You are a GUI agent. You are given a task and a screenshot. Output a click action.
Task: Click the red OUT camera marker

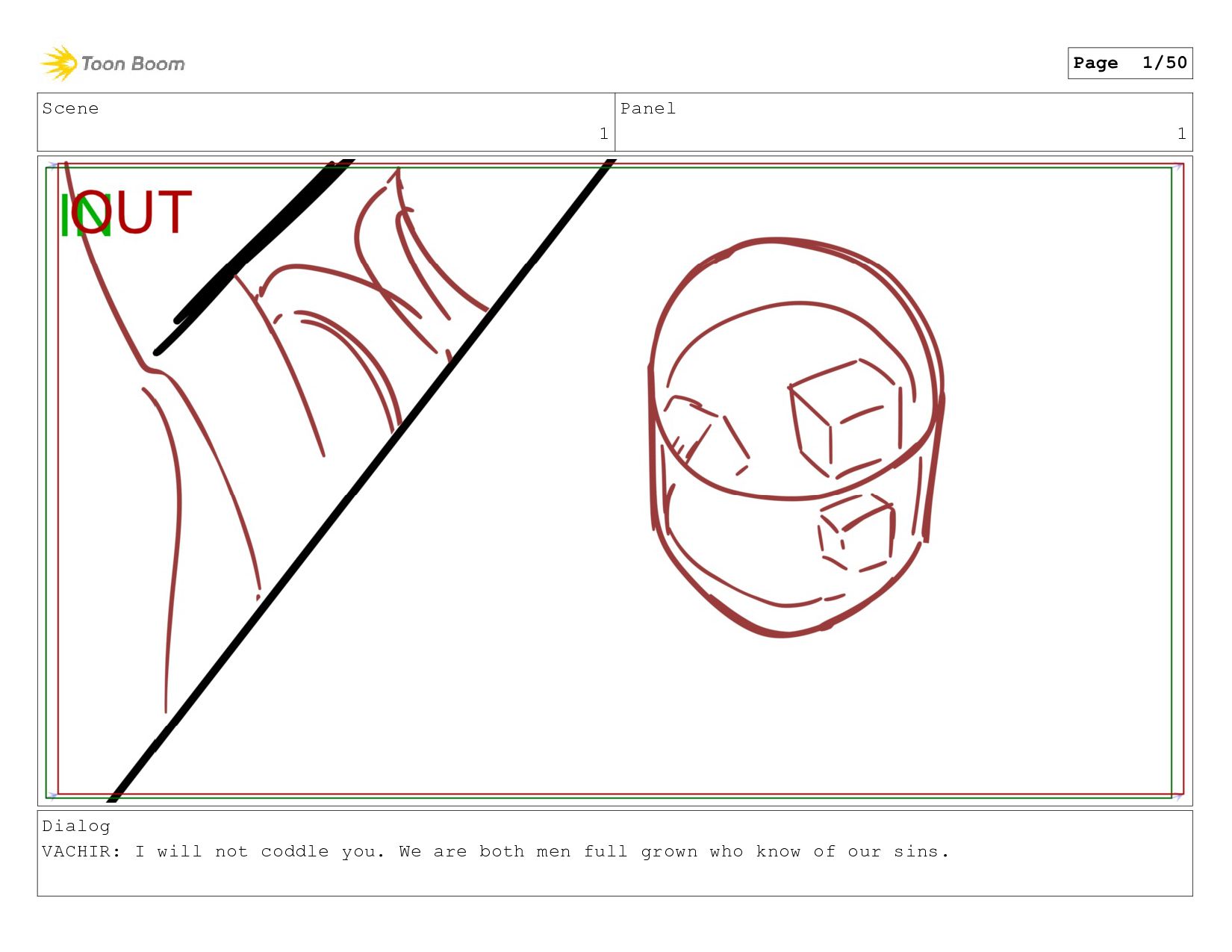coord(132,211)
